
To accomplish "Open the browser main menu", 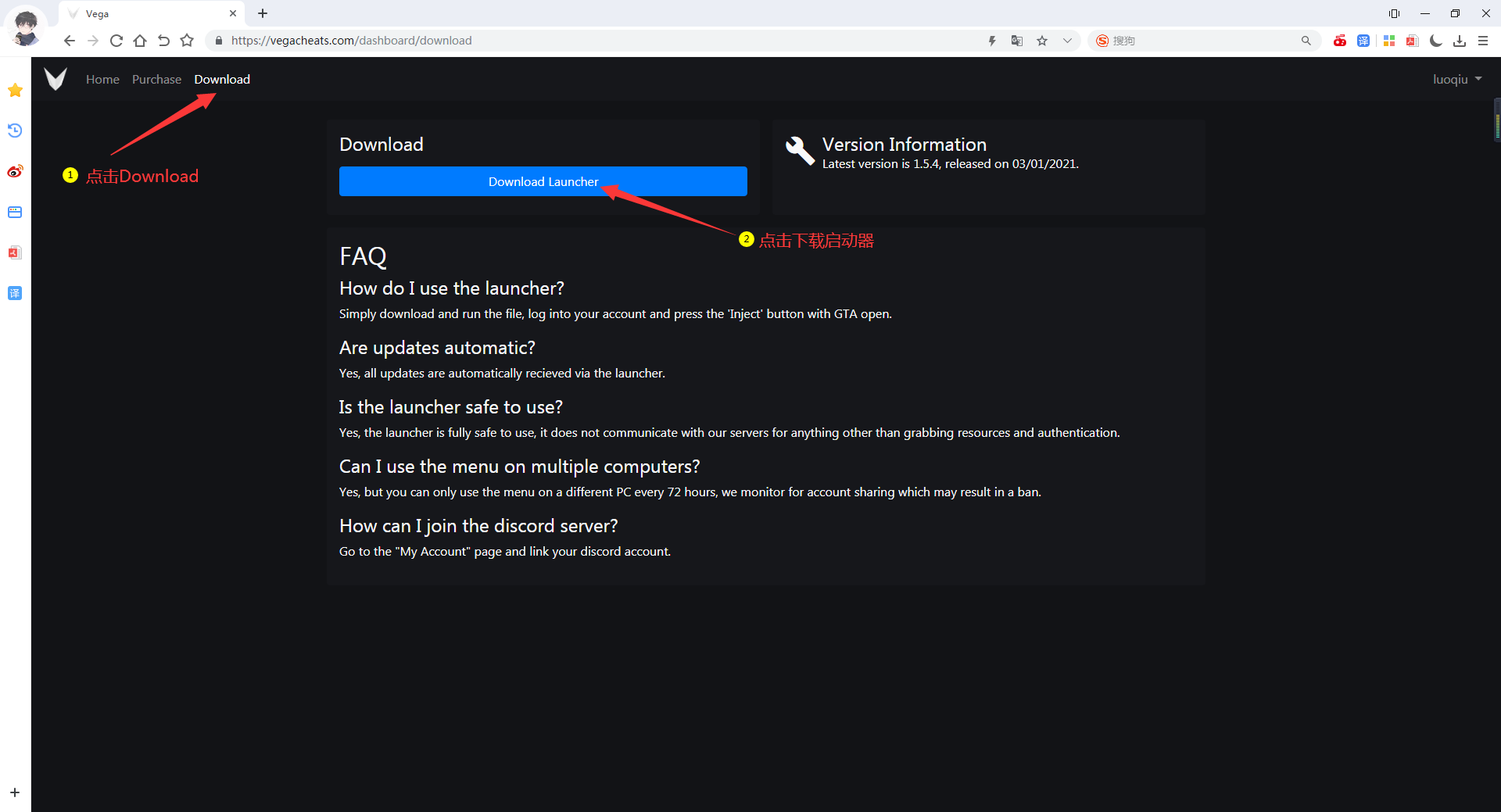I will [1483, 41].
